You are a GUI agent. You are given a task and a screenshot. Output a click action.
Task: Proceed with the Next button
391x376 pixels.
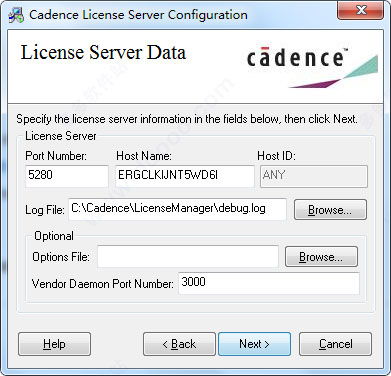tap(254, 344)
